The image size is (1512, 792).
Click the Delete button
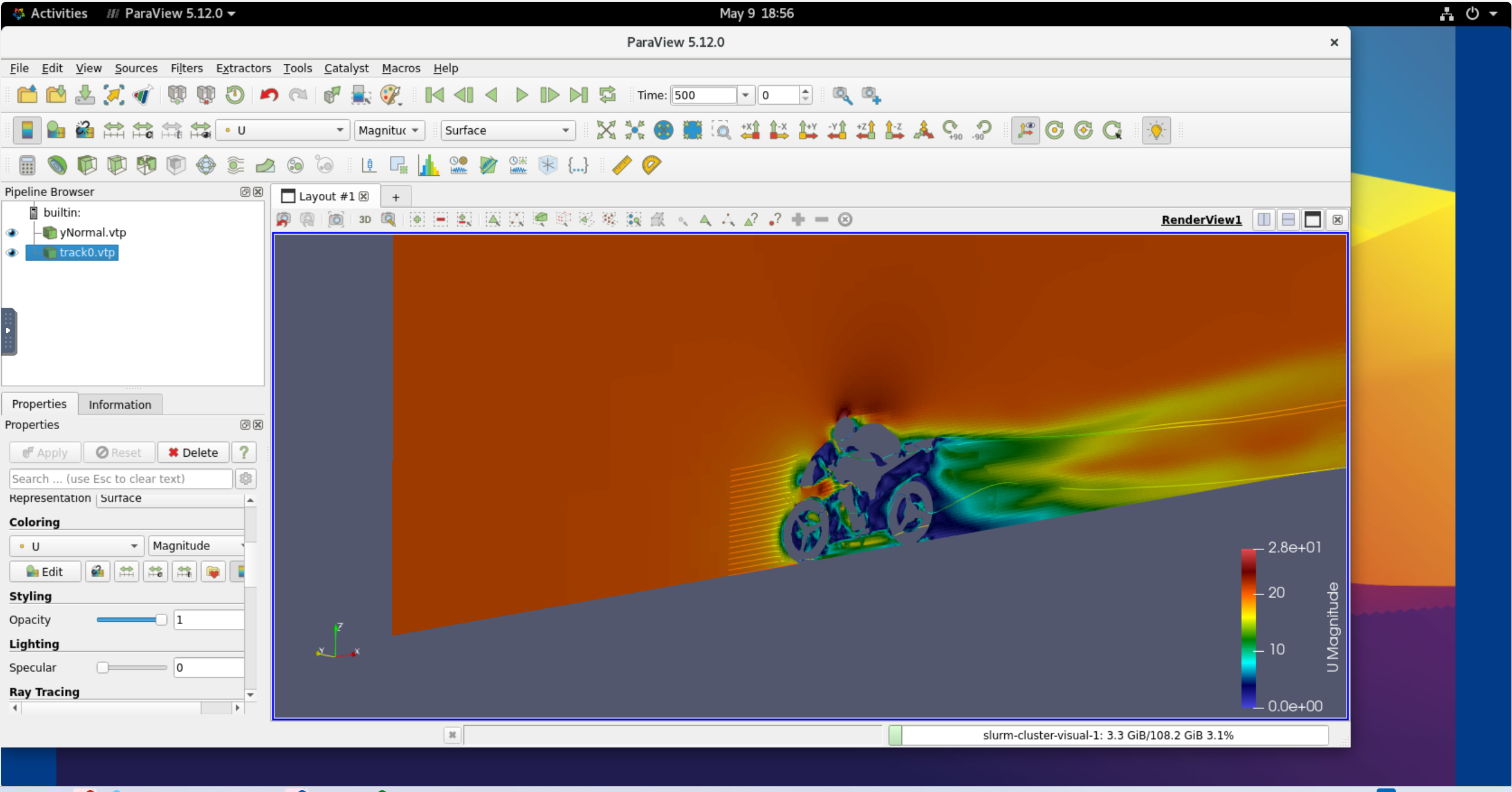pyautogui.click(x=193, y=453)
